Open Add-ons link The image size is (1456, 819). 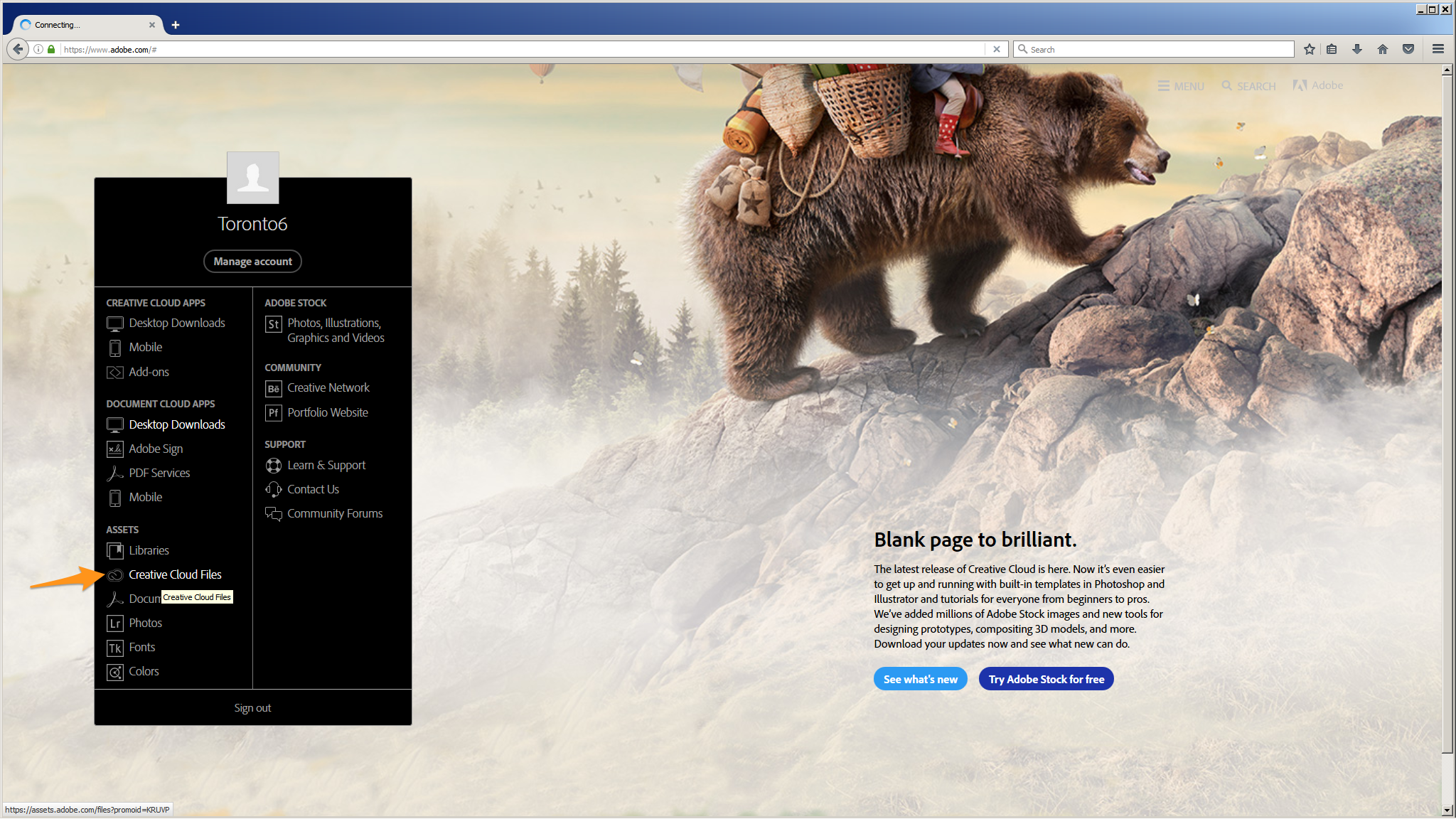[149, 372]
